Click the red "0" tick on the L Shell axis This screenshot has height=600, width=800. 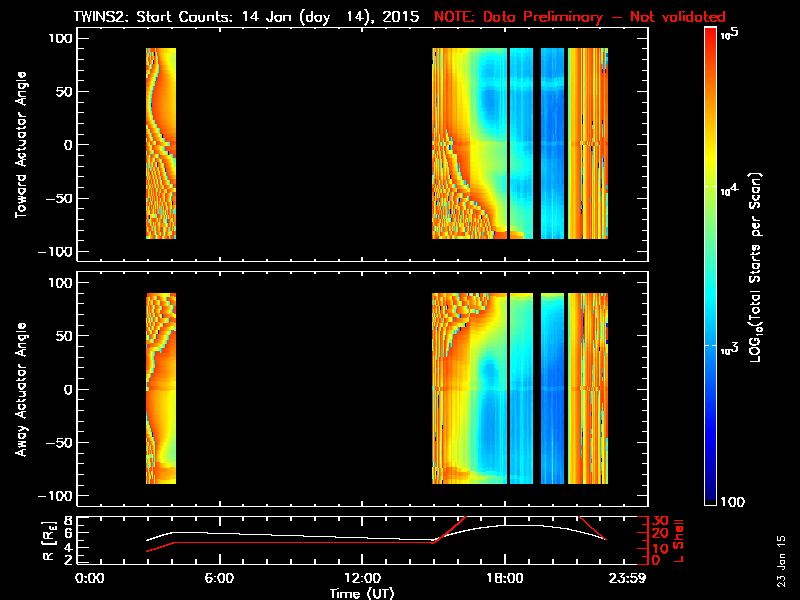pyautogui.click(x=656, y=560)
